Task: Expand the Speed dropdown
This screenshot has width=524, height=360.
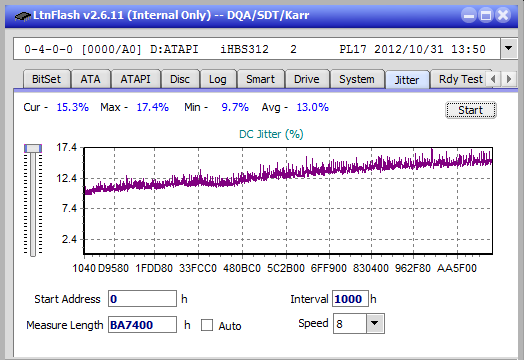Action: click(x=375, y=323)
